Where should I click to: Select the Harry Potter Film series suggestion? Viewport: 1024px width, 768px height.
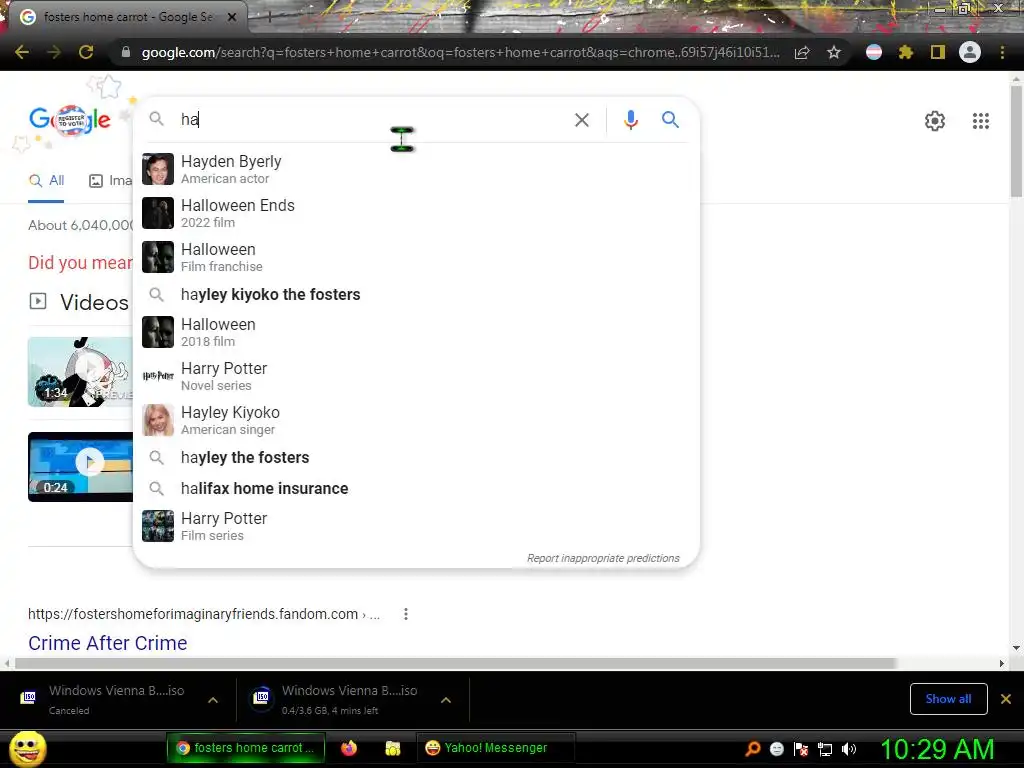tap(416, 526)
